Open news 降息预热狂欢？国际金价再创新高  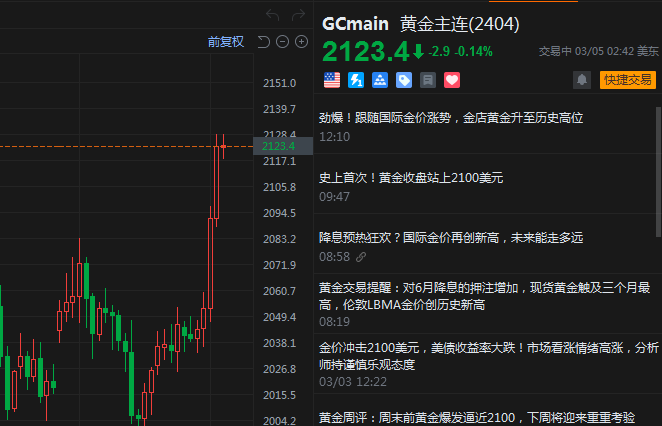click(x=450, y=238)
